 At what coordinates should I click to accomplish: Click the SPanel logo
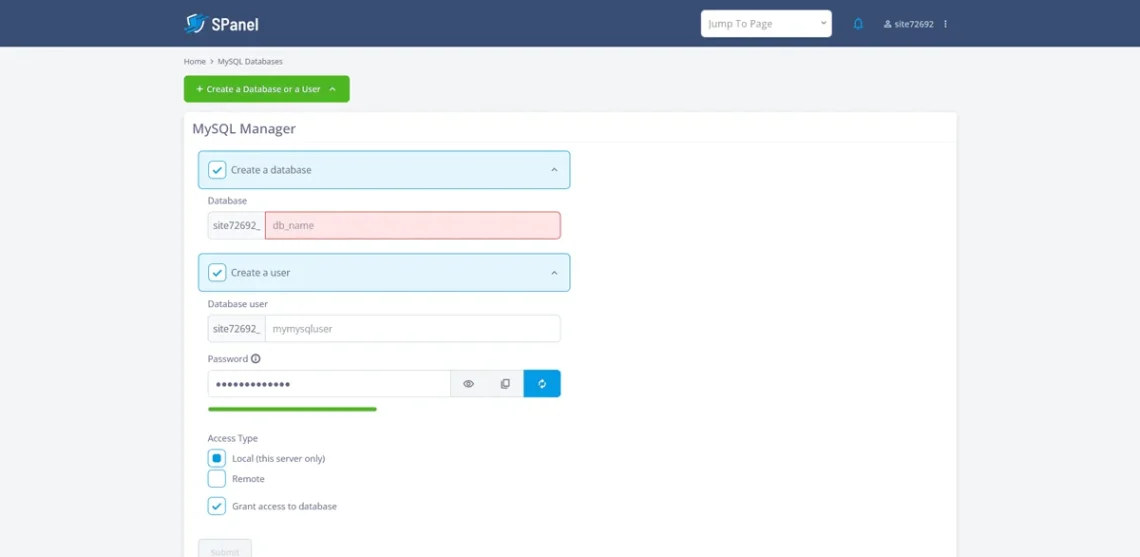[221, 24]
